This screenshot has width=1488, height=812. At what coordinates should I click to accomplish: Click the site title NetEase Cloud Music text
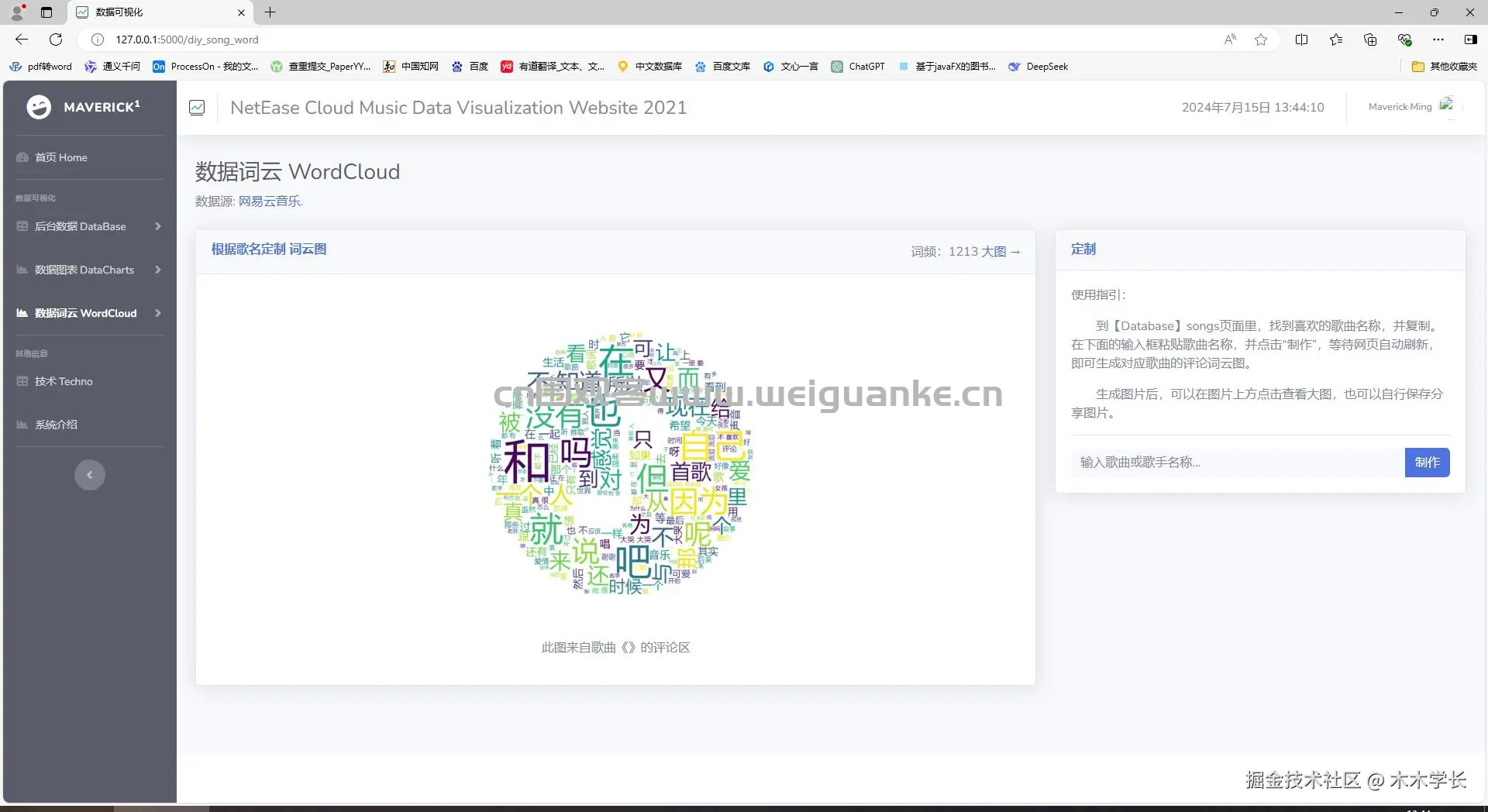click(x=459, y=108)
